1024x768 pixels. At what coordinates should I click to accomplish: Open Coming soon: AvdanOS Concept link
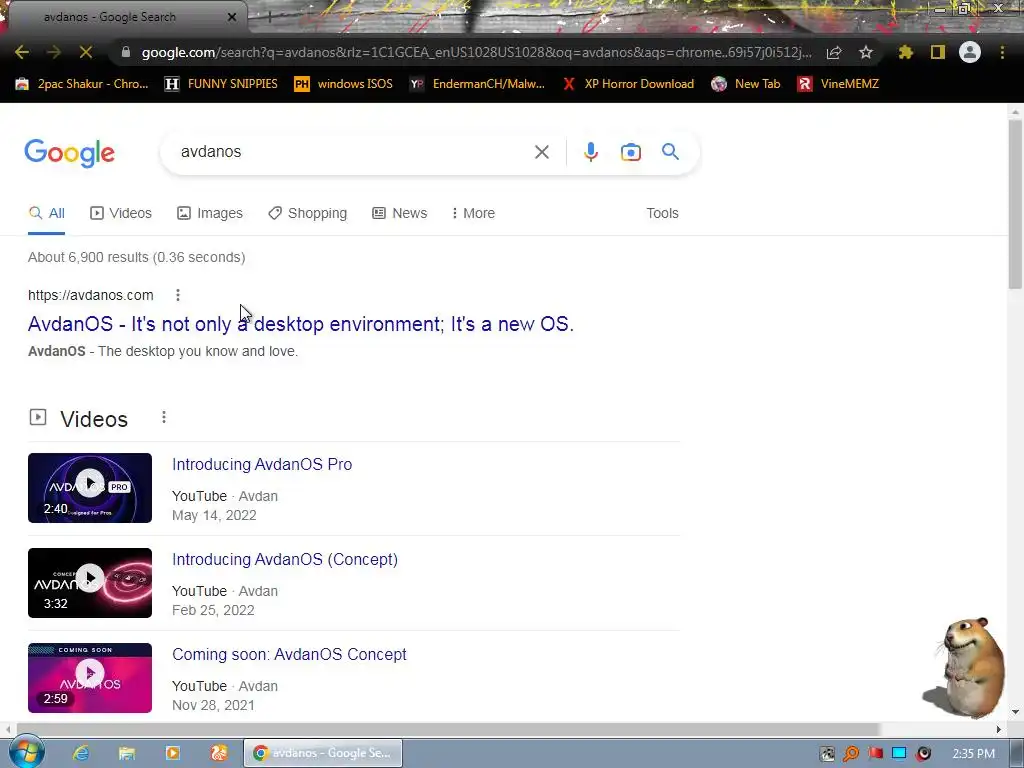coord(289,654)
